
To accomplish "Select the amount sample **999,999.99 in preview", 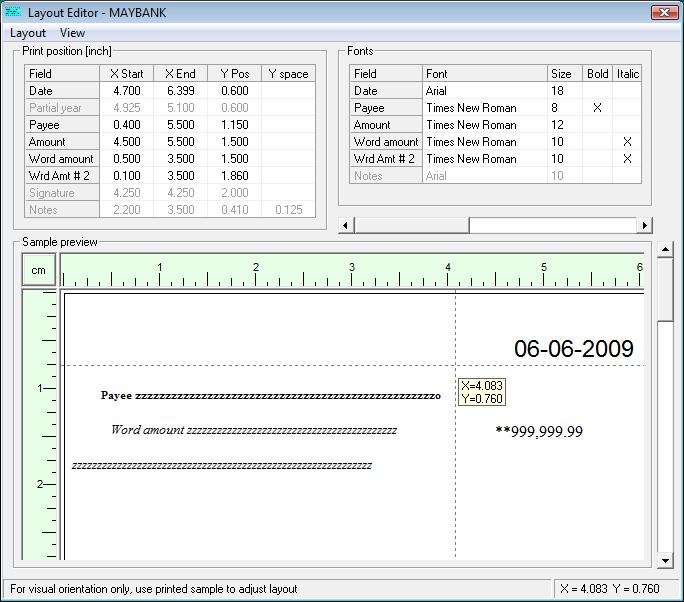I will coord(539,432).
